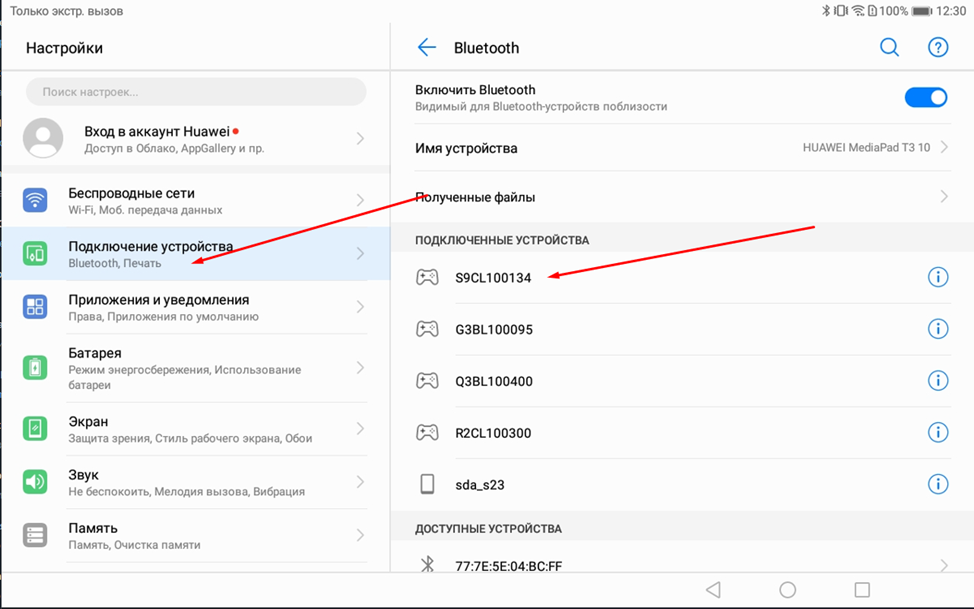The width and height of the screenshot is (974, 609).
Task: Expand the battery settings chevron
Action: coord(360,368)
